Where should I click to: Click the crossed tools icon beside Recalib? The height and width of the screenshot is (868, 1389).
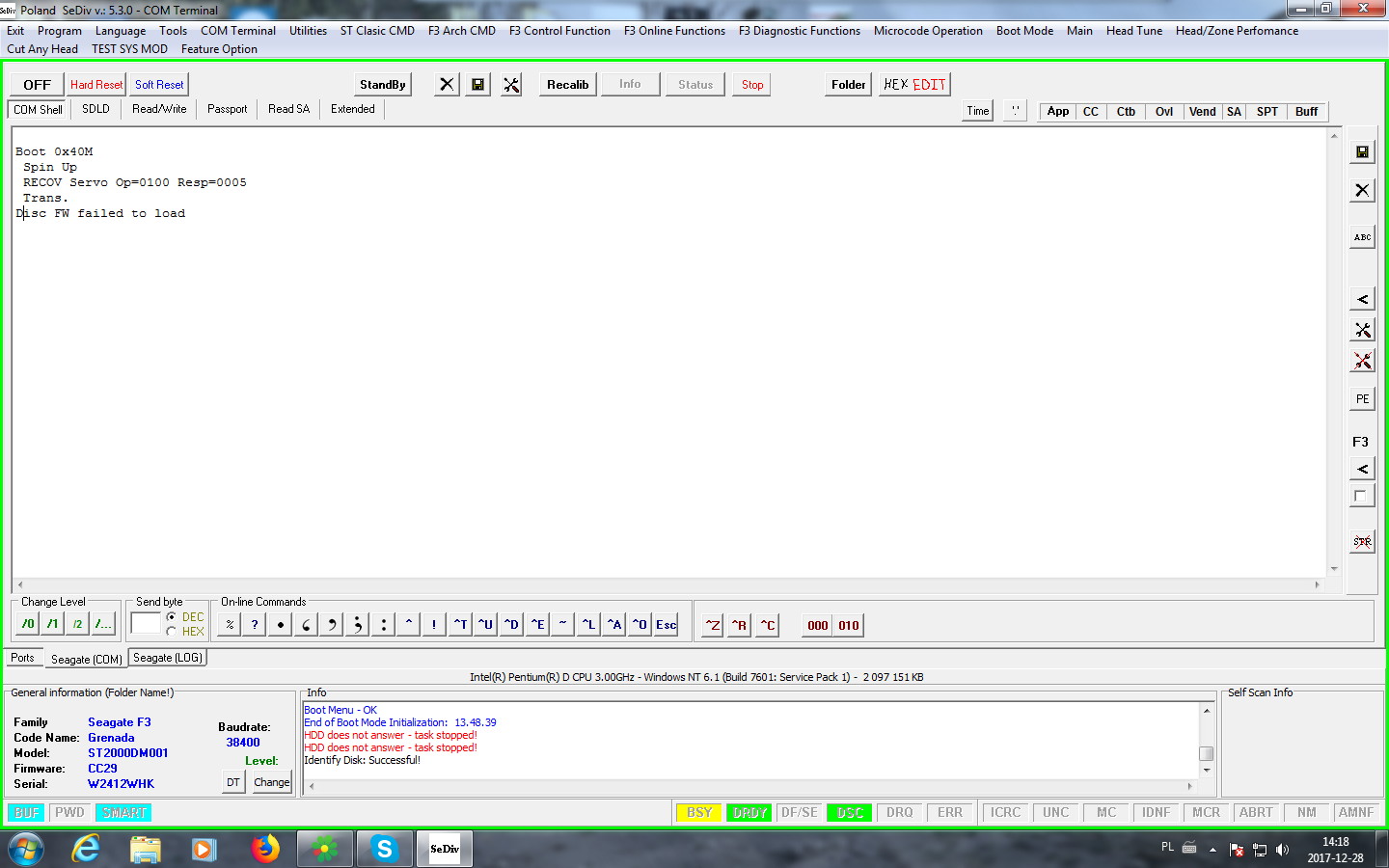pyautogui.click(x=511, y=85)
